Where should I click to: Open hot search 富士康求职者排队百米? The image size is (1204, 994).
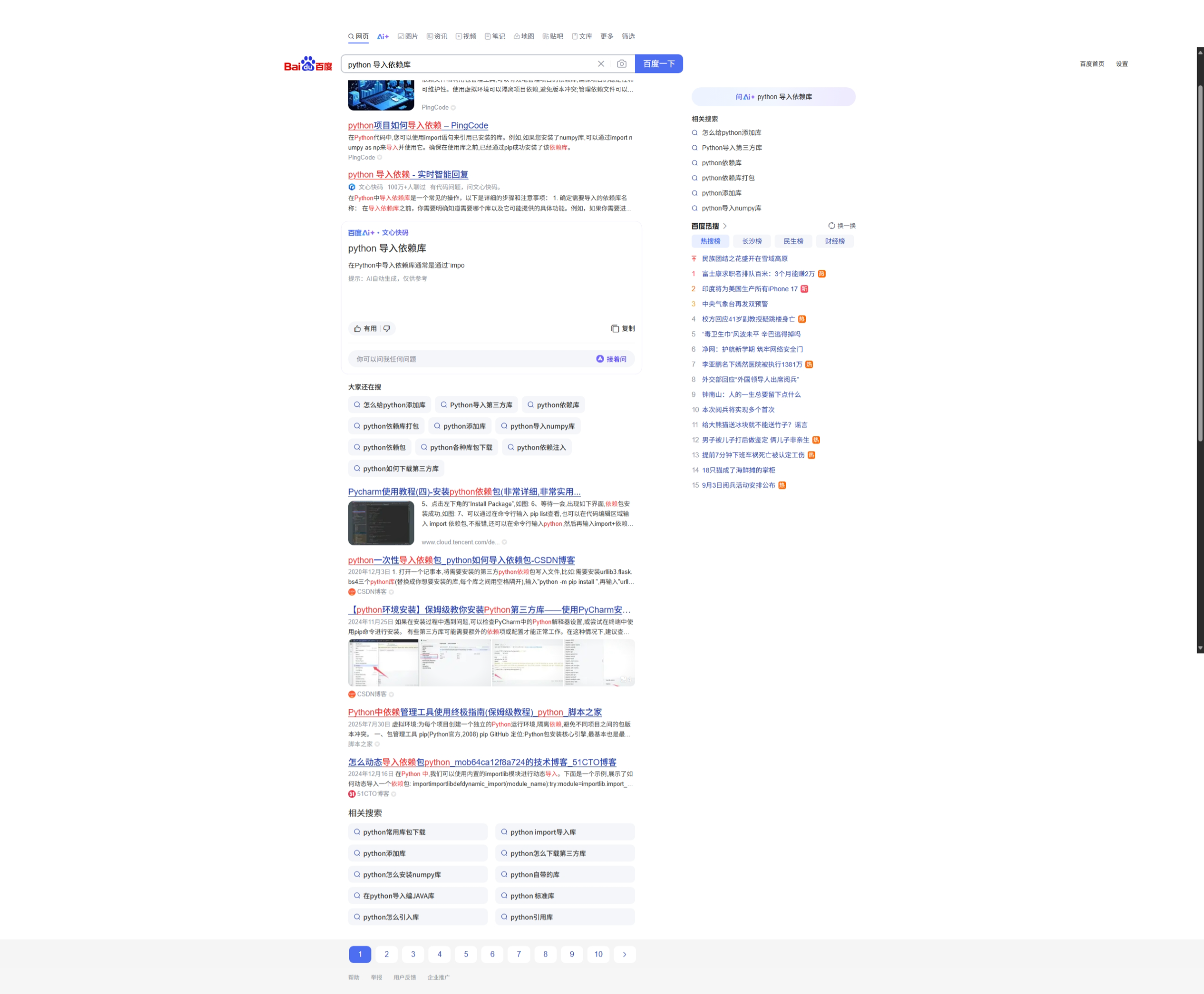[x=758, y=274]
